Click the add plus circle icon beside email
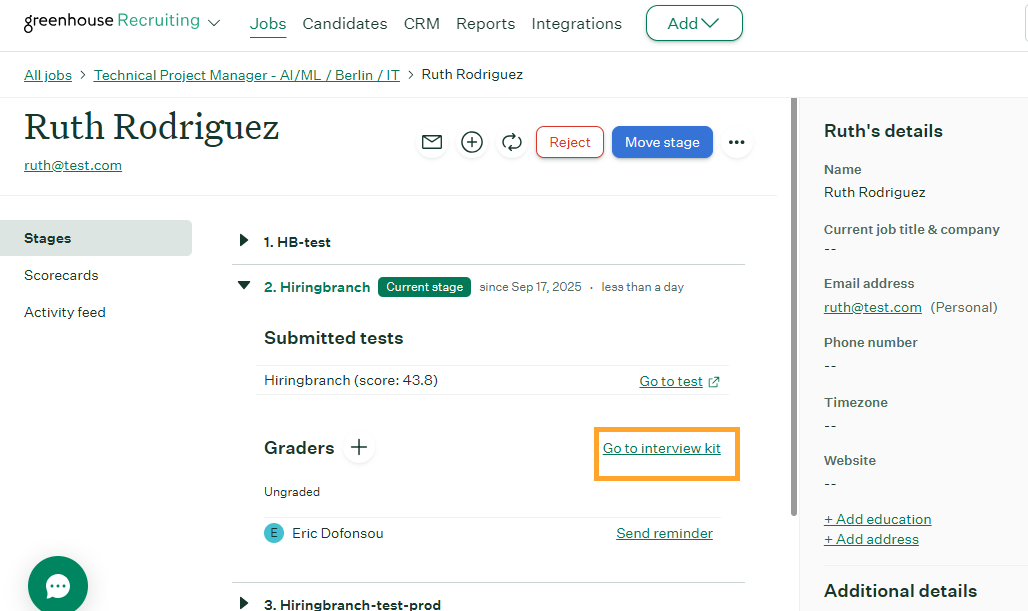The width and height of the screenshot is (1028, 611). 472,143
